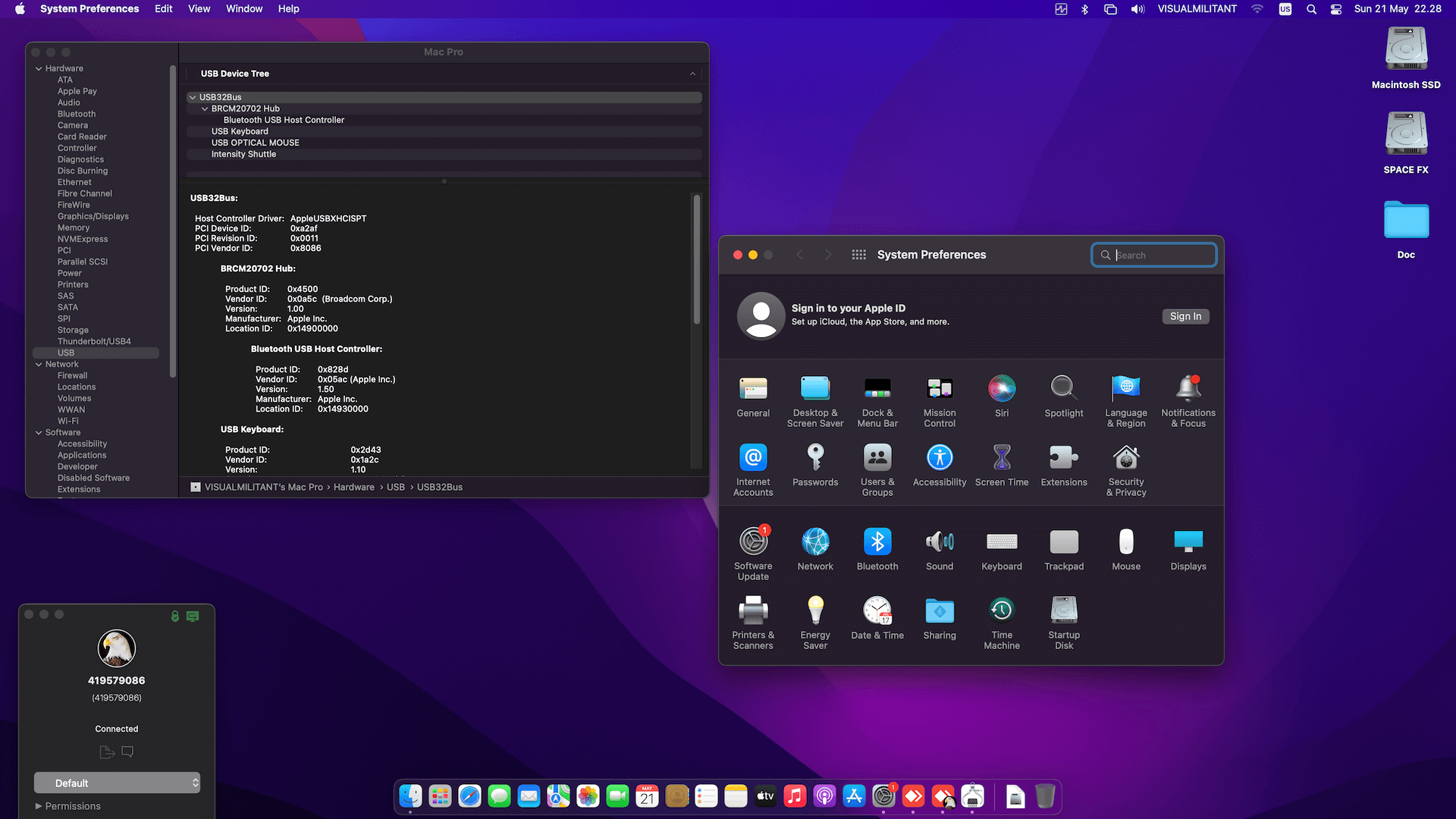Screen dimensions: 1456x819
Task: Open Mission Control preferences
Action: 940,401
